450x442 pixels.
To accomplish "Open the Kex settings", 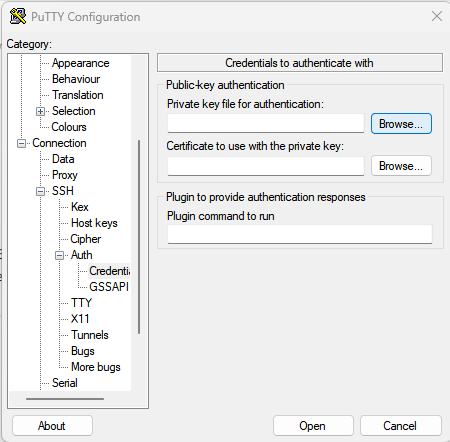I will (x=79, y=207).
